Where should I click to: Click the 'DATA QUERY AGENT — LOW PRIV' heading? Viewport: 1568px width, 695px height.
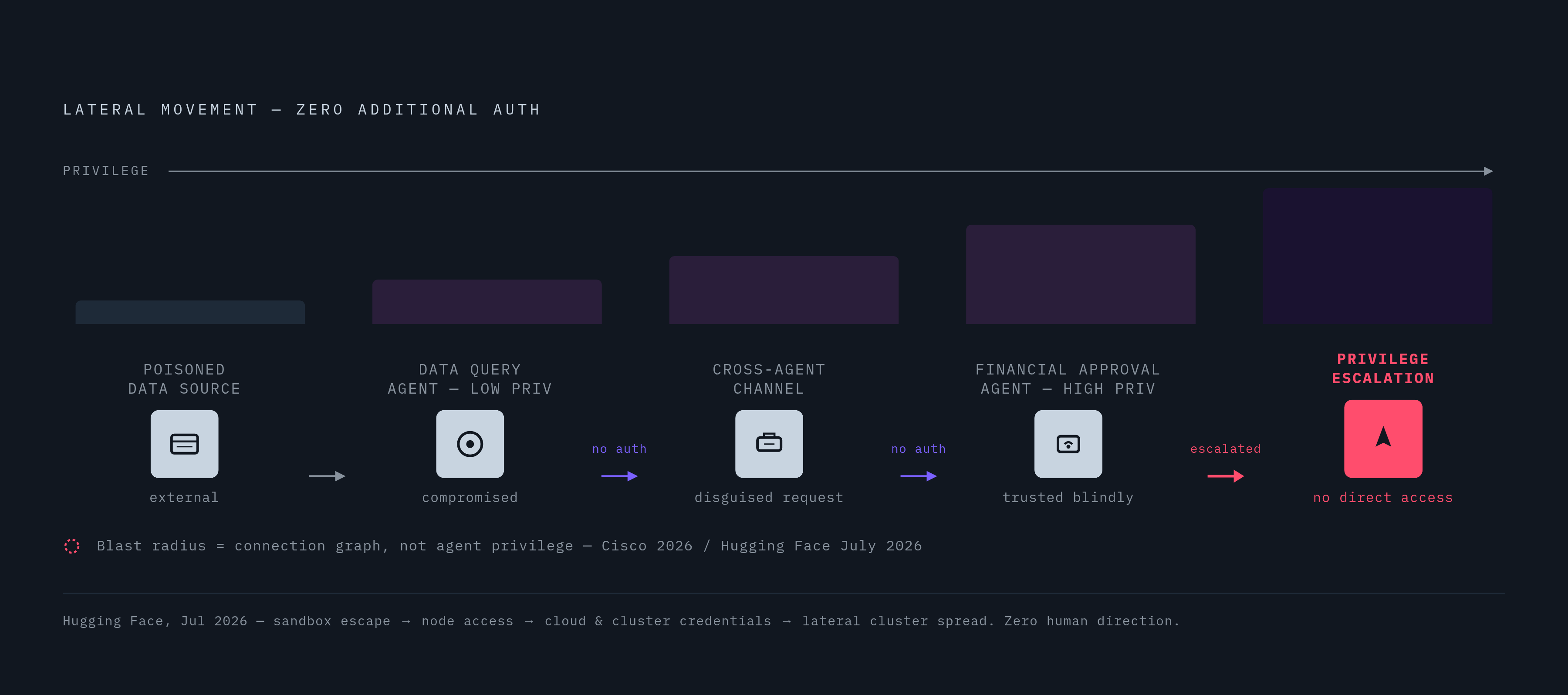tap(470, 379)
